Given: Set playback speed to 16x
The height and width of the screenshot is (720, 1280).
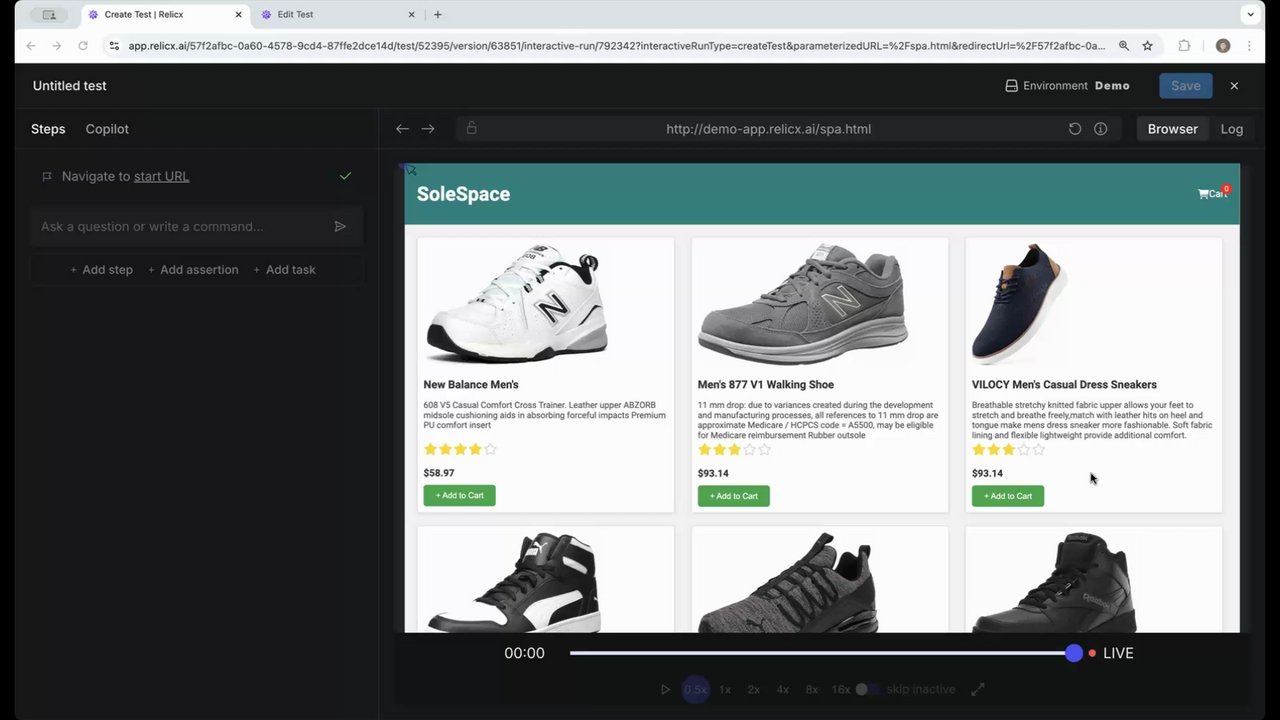Looking at the screenshot, I should click(841, 689).
